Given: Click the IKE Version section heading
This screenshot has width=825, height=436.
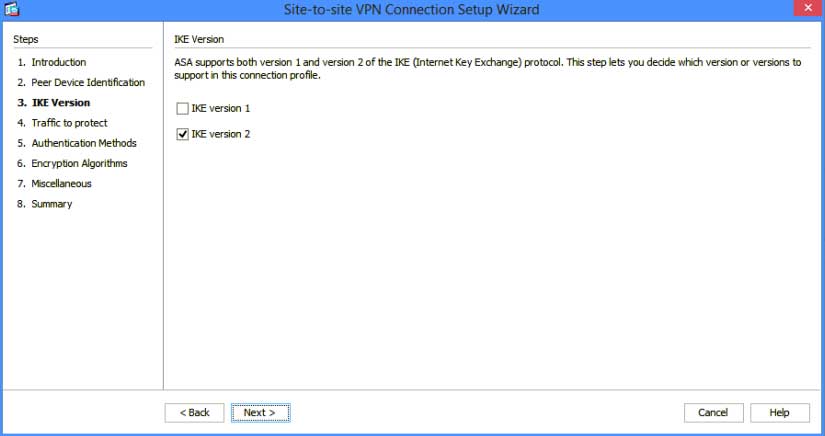Looking at the screenshot, I should coord(199,39).
